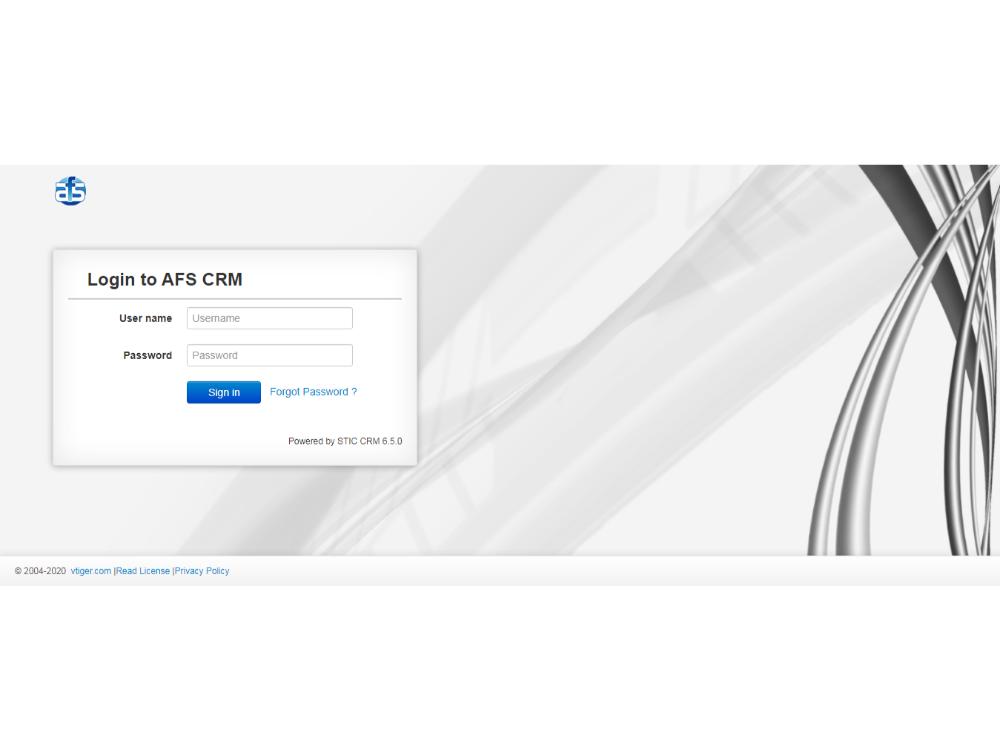Open the Forgot Password link
Image resolution: width=1000 pixels, height=750 pixels.
(x=313, y=392)
